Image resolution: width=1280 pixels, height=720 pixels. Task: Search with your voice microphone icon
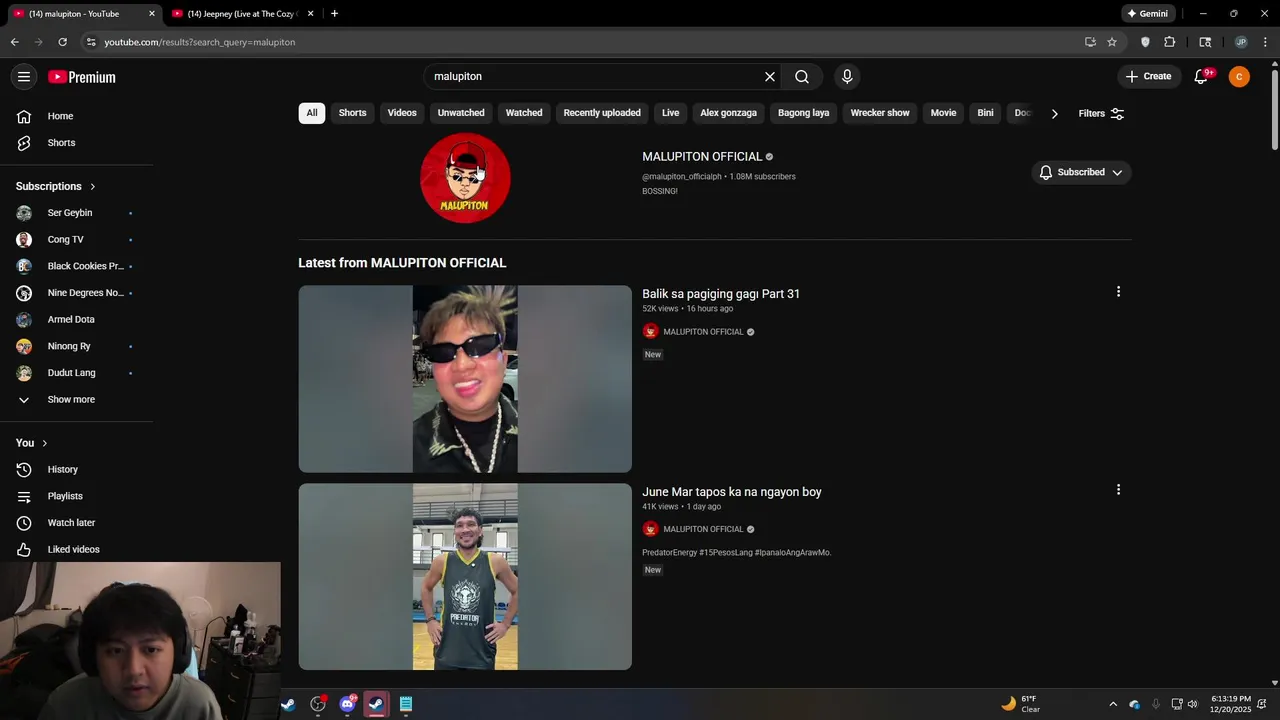pyautogui.click(x=847, y=77)
